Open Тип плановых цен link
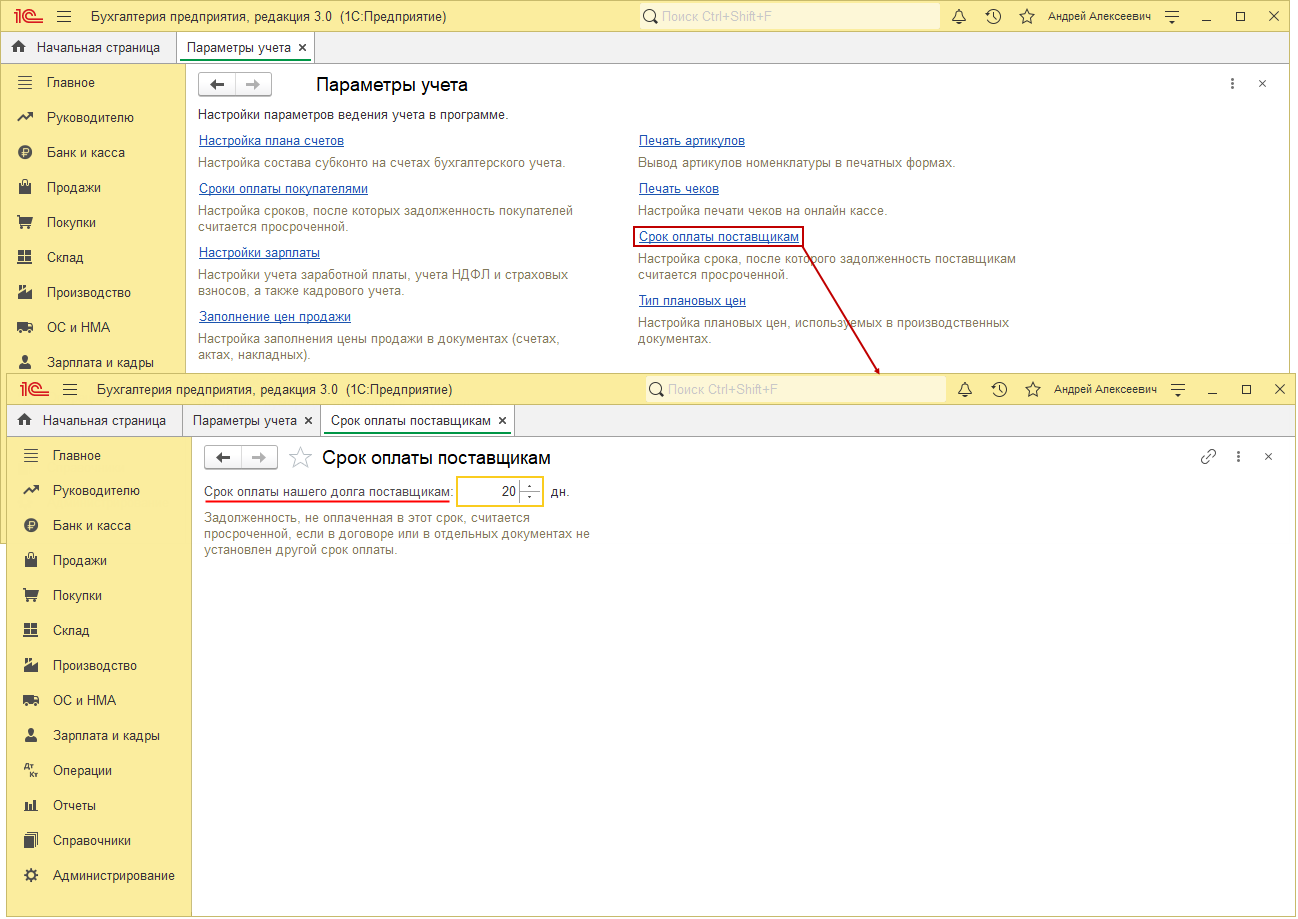This screenshot has height=919, width=1298. point(692,301)
